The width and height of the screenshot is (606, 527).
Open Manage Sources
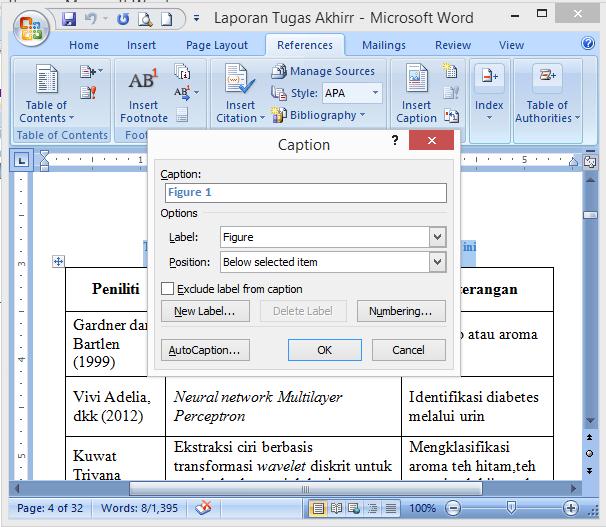[x=323, y=71]
